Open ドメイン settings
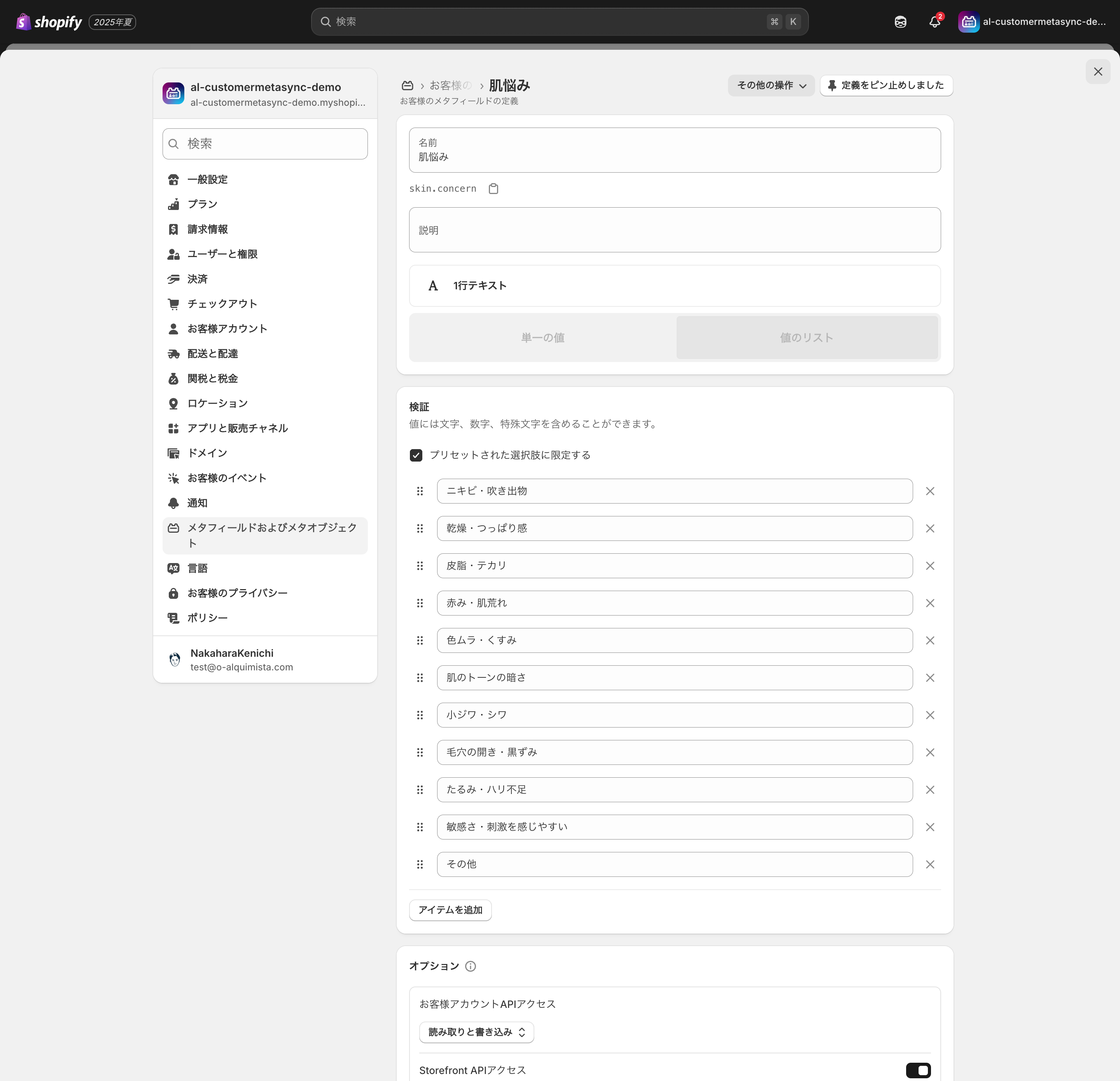1120x1081 pixels. click(264, 453)
